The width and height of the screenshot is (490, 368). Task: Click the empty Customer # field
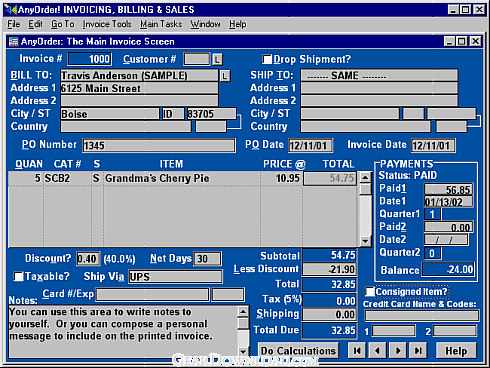[x=197, y=59]
